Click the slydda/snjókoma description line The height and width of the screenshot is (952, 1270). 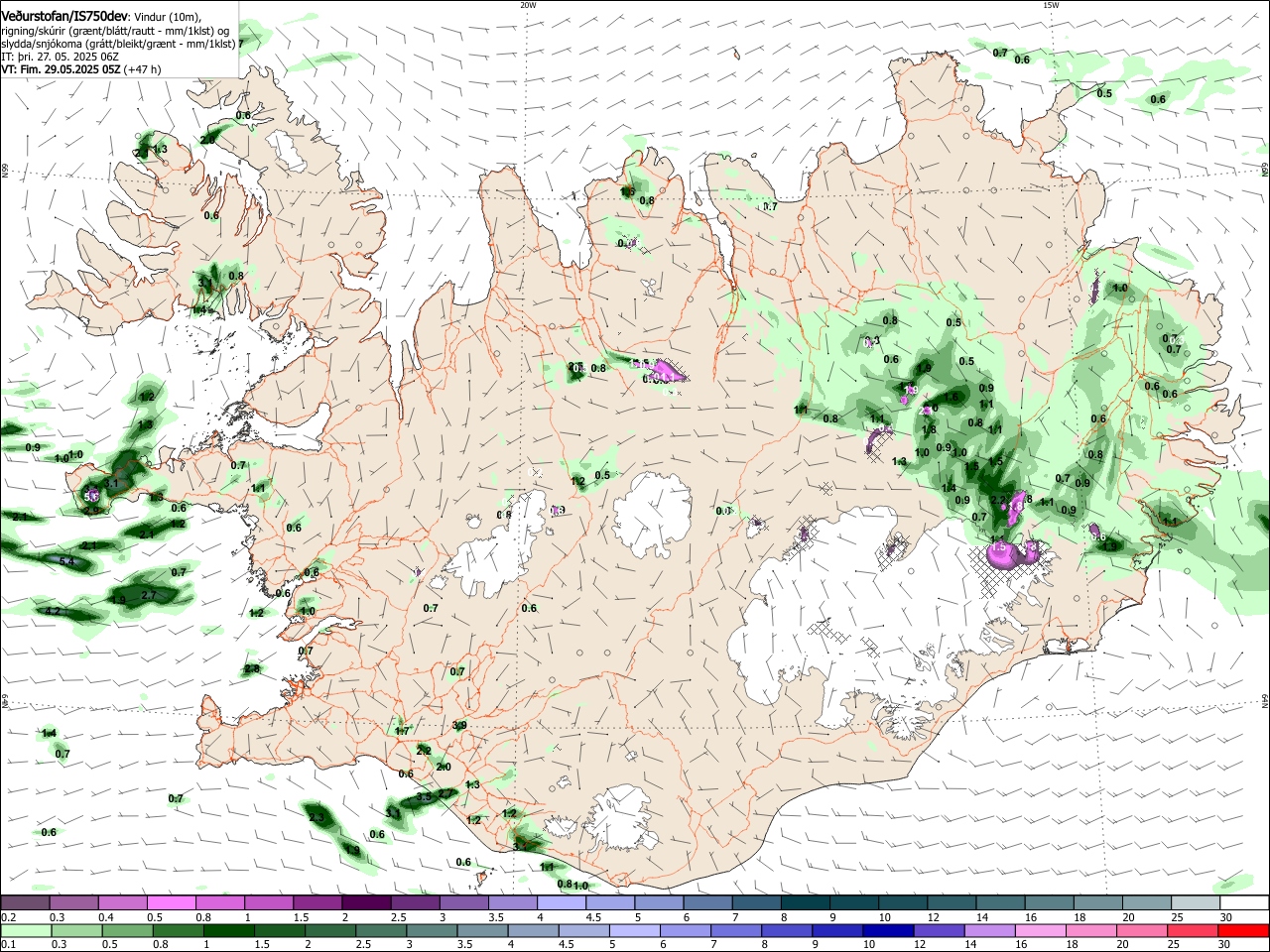[118, 44]
